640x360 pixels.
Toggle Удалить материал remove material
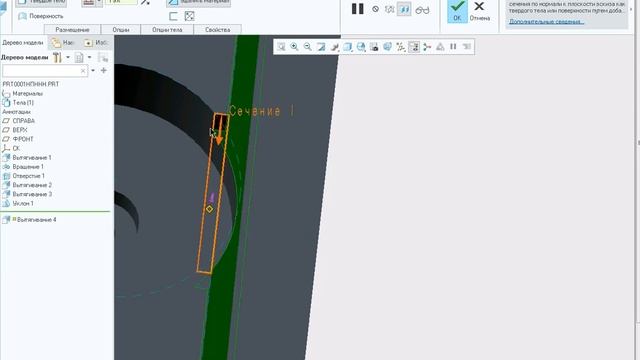click(198, 2)
